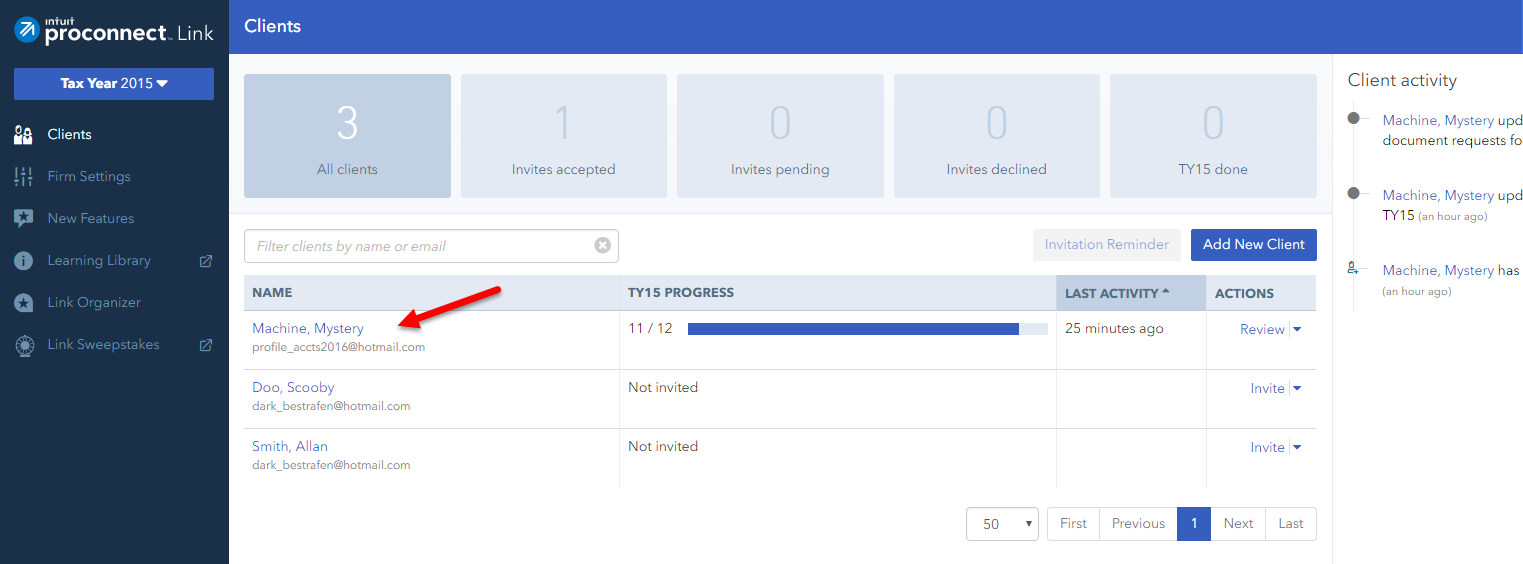This screenshot has height=564, width=1523.
Task: Open client Machine, Mystery
Action: coord(308,328)
